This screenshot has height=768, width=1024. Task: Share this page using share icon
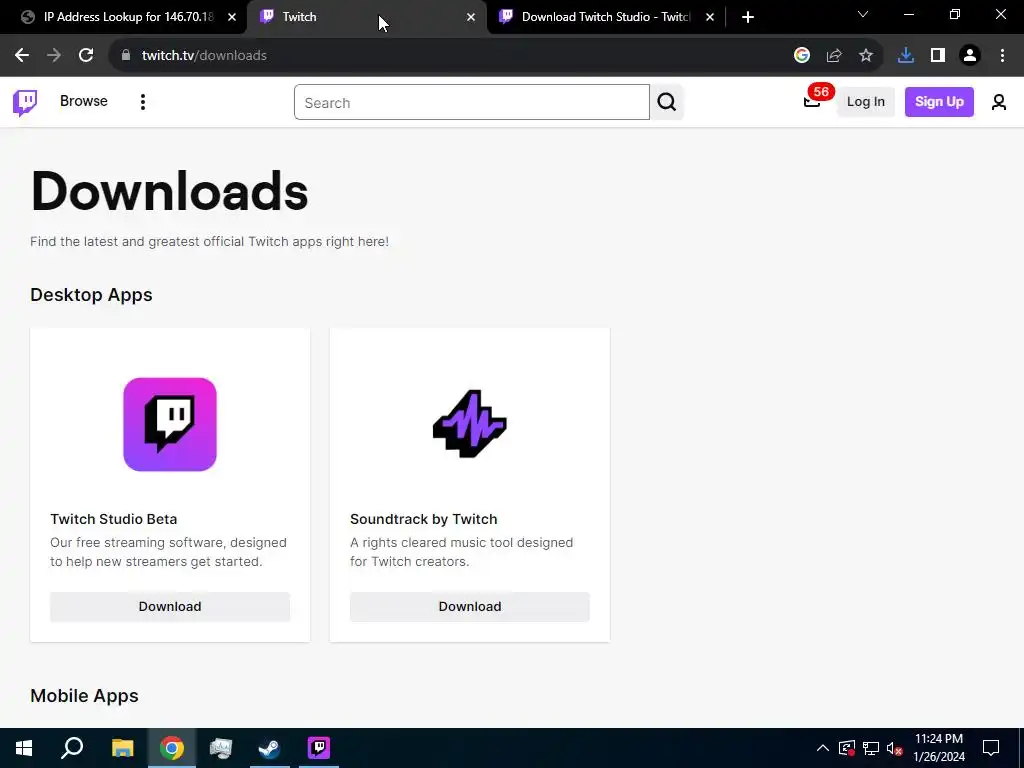834,56
